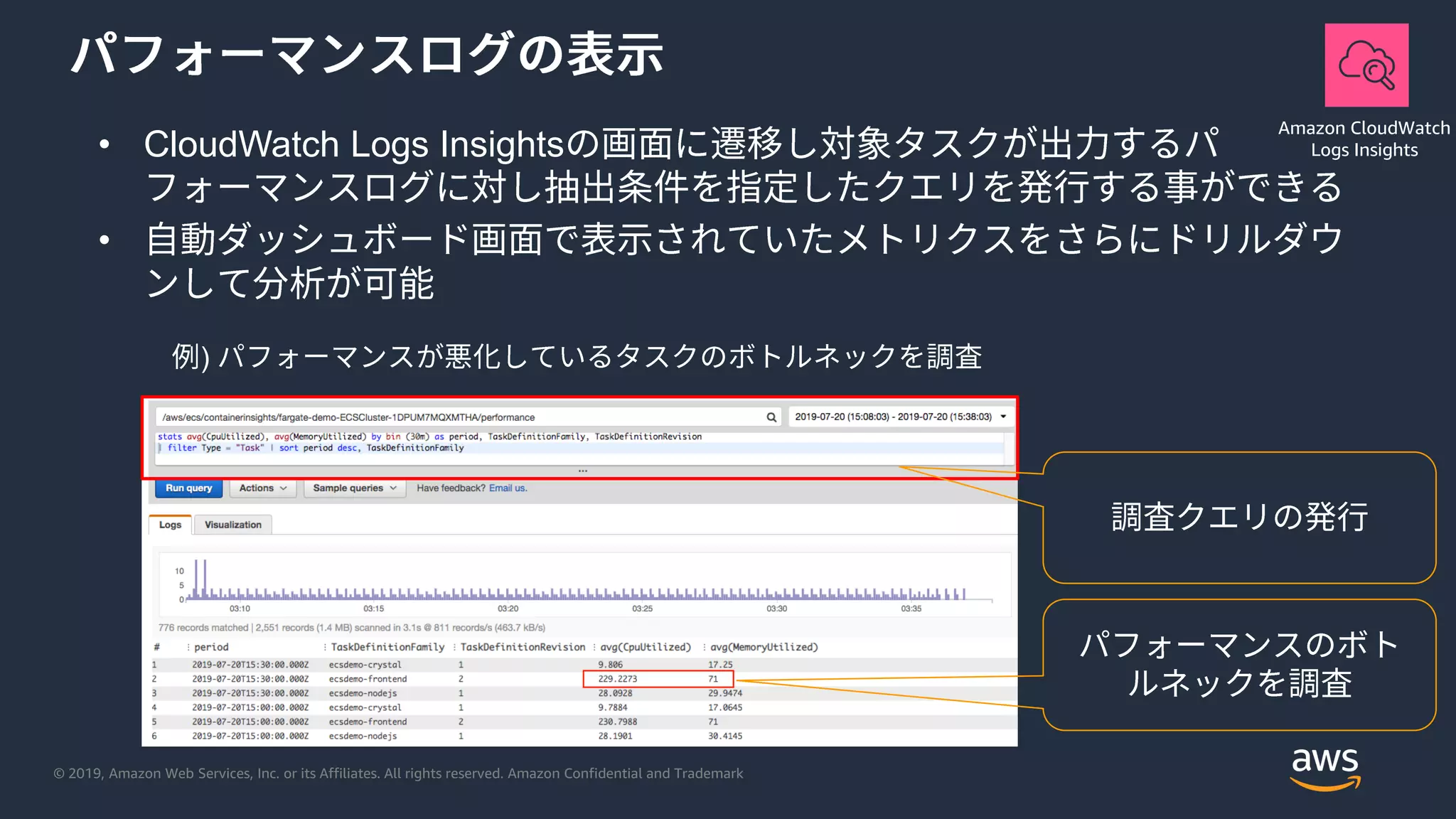Switch to the Logs tab
The width and height of the screenshot is (1456, 819).
[170, 525]
